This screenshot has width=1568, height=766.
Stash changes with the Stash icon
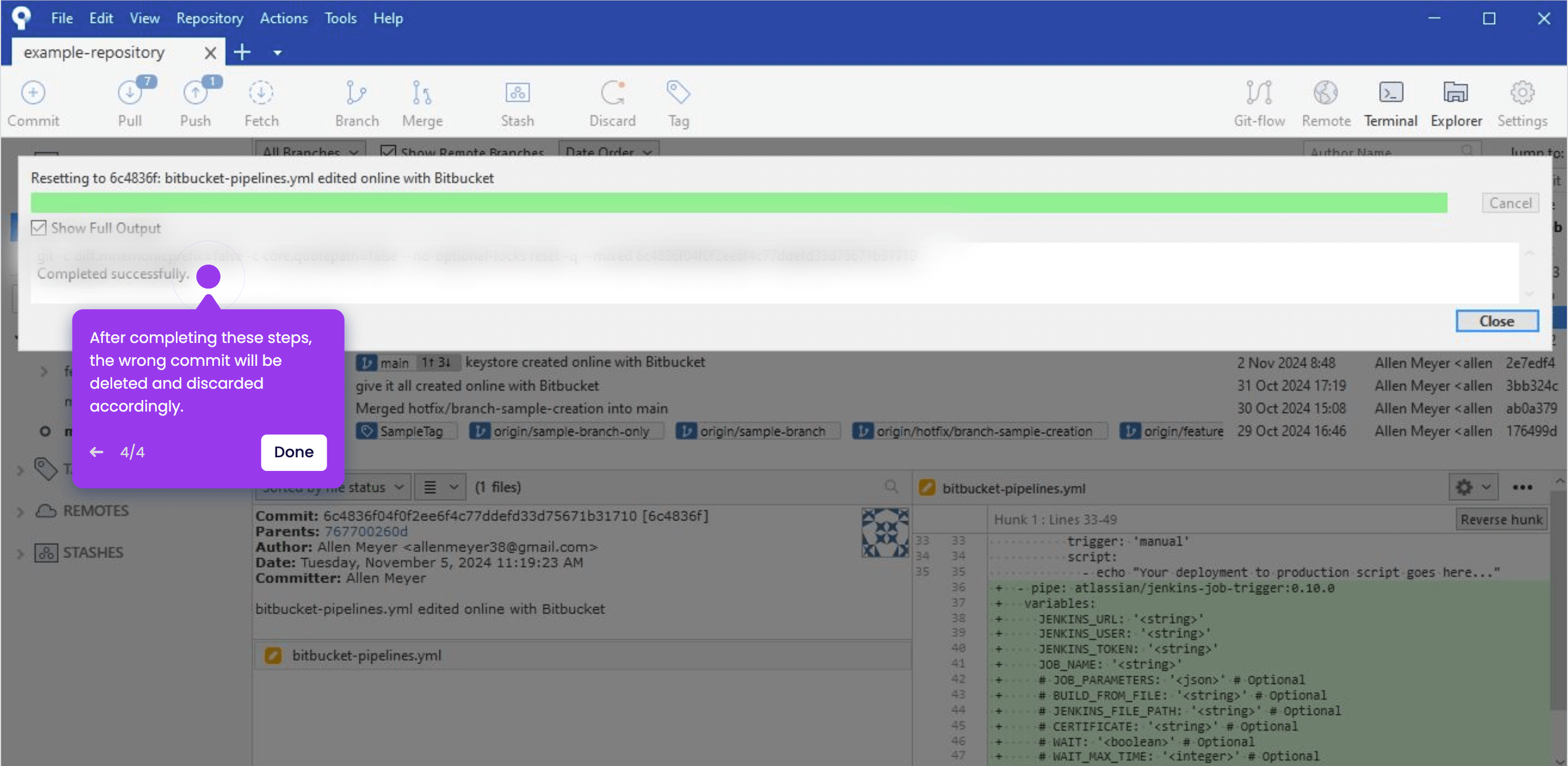point(517,93)
